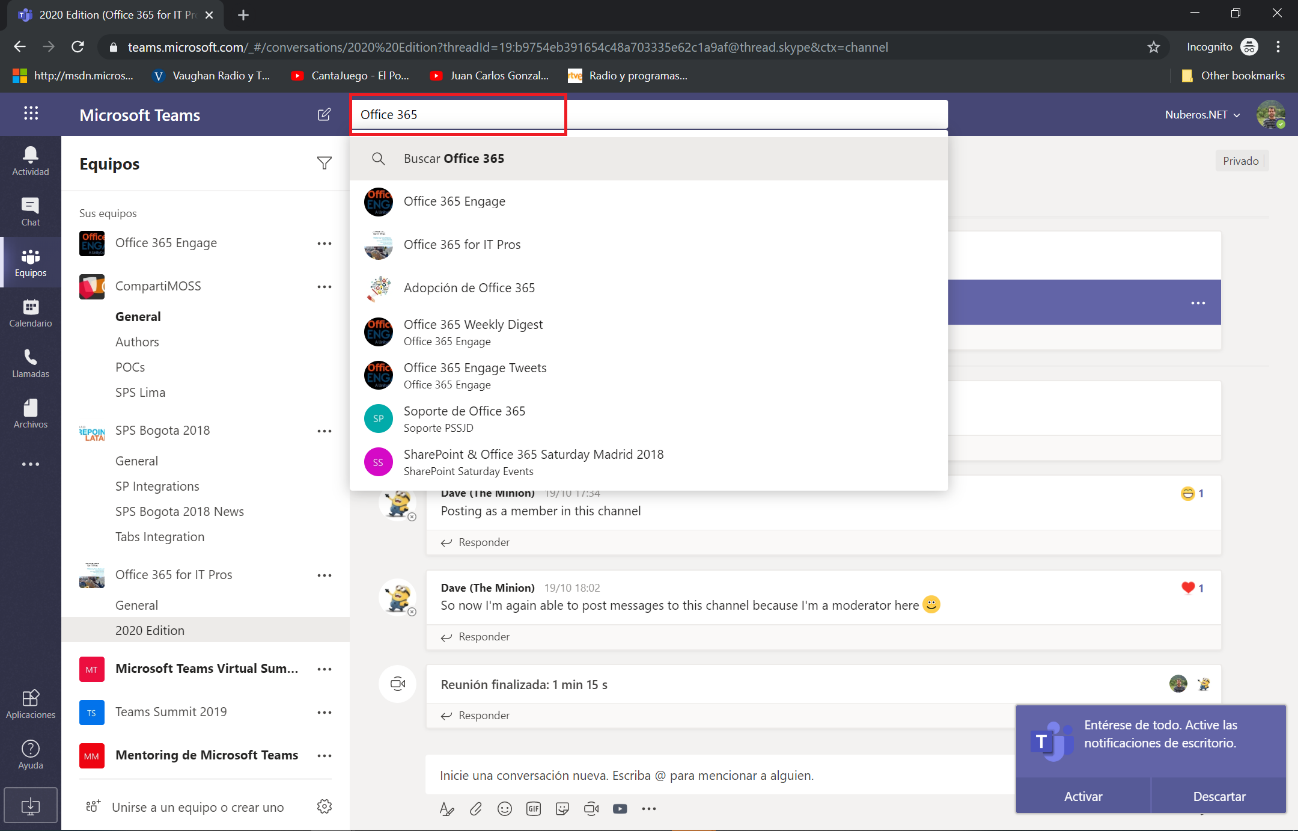Open the GIF picker
The image size is (1298, 831).
click(x=533, y=809)
